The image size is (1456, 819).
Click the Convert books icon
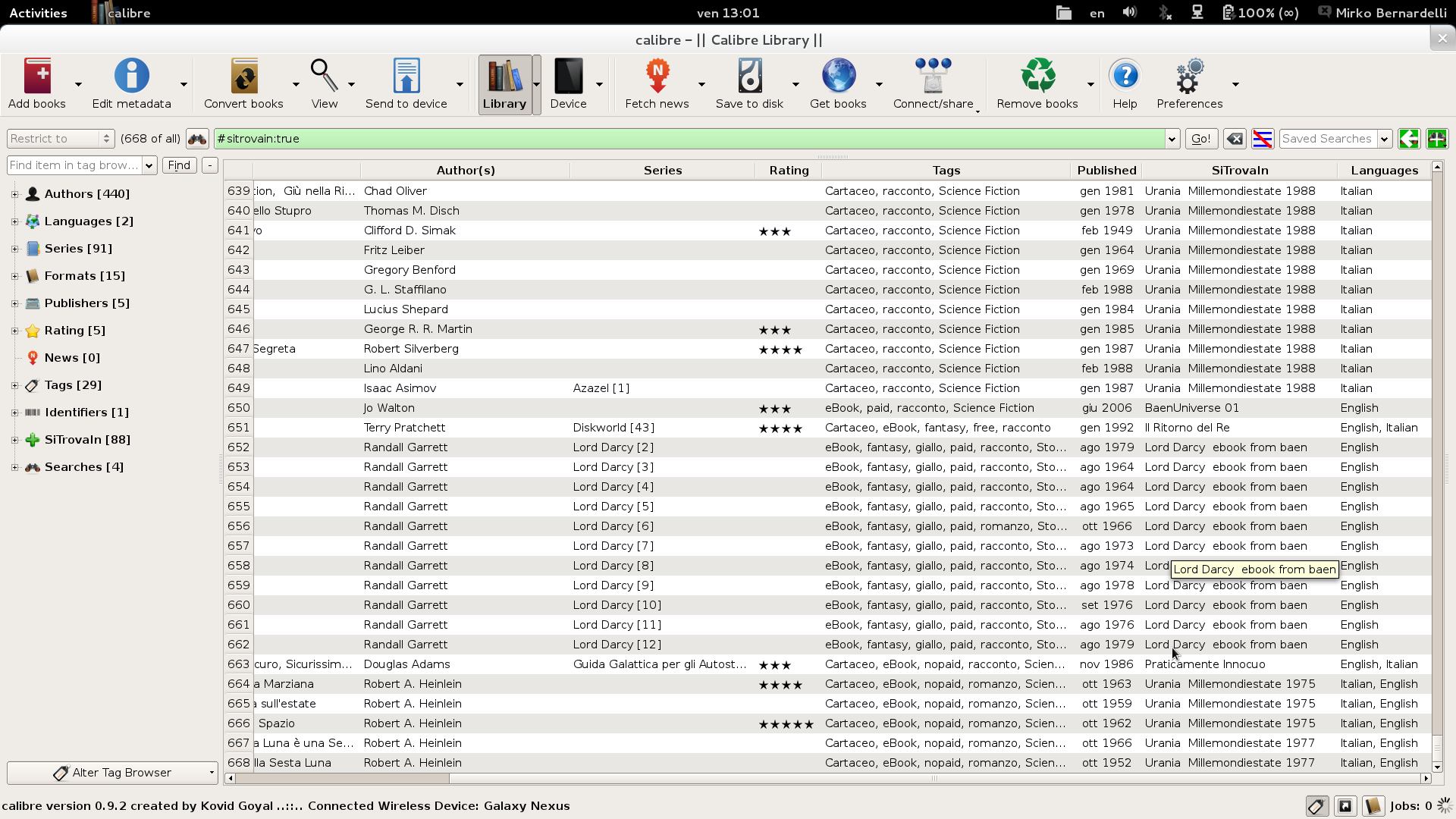click(x=243, y=77)
